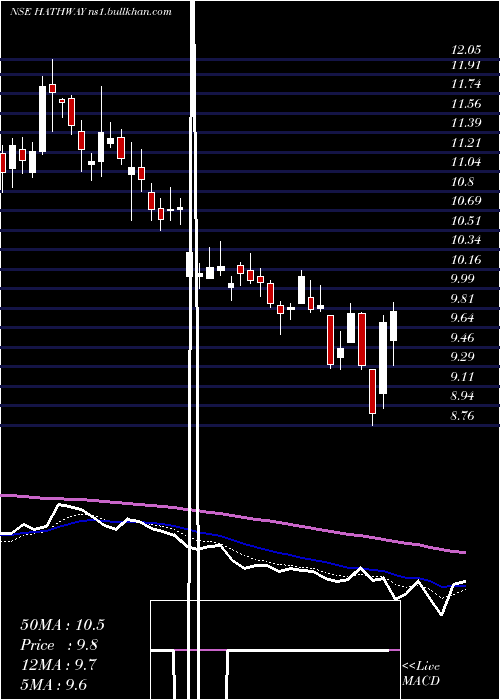Click the 50MA : 10.5 readout
Image resolution: width=500 pixels, height=700 pixels.
point(62,625)
